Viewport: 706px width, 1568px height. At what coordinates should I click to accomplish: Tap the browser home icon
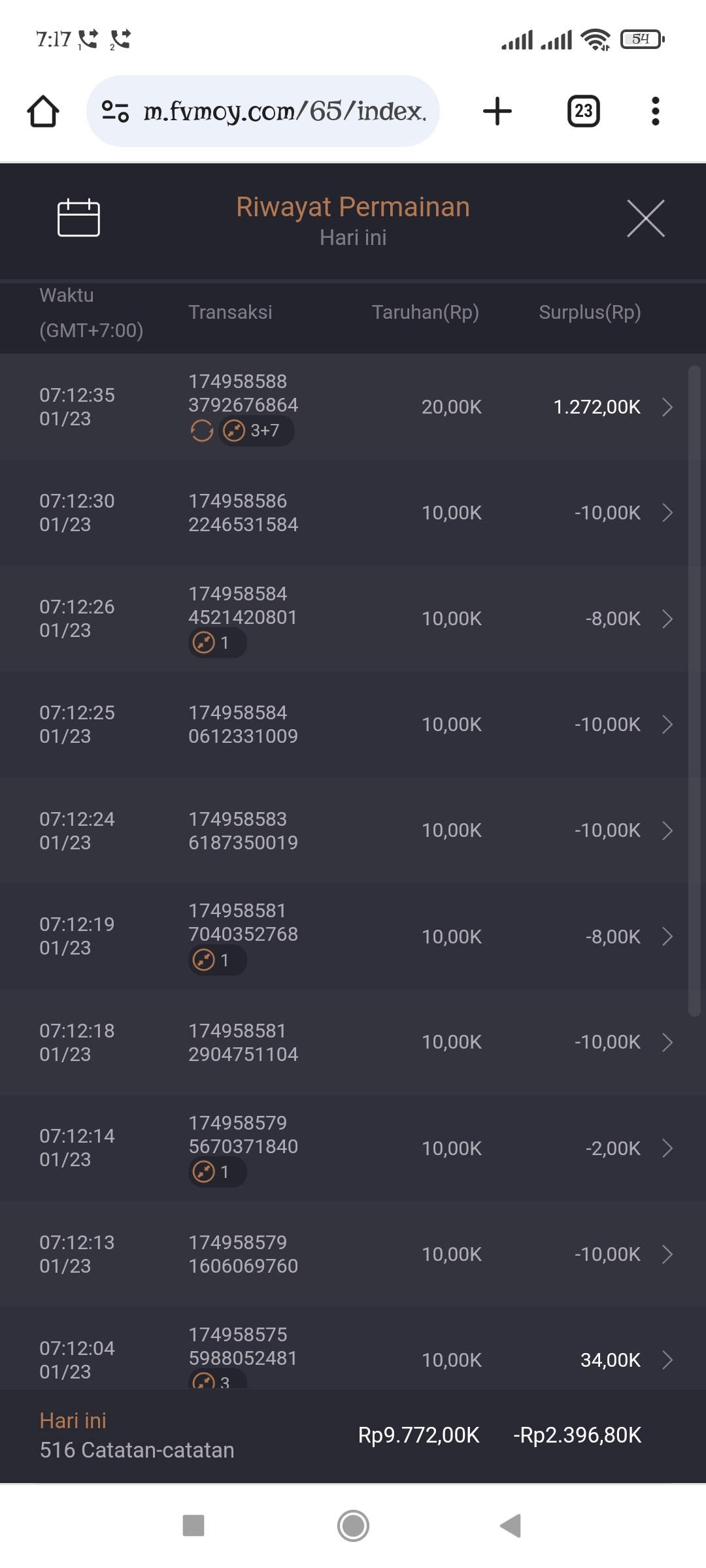point(43,111)
